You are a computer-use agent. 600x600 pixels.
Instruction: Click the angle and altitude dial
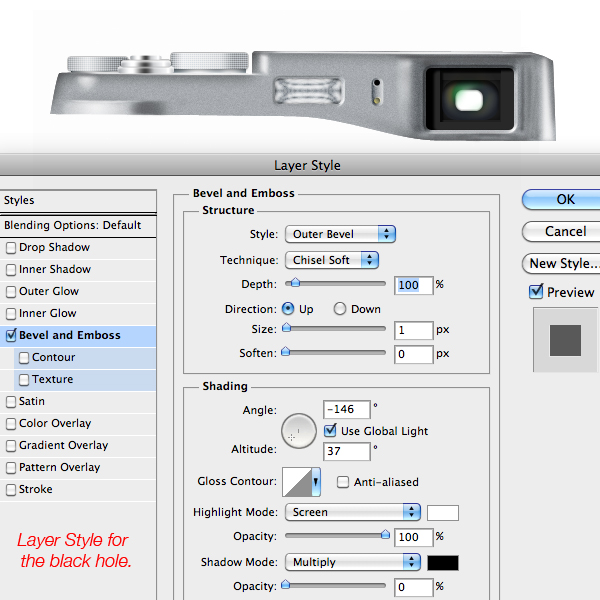click(298, 431)
